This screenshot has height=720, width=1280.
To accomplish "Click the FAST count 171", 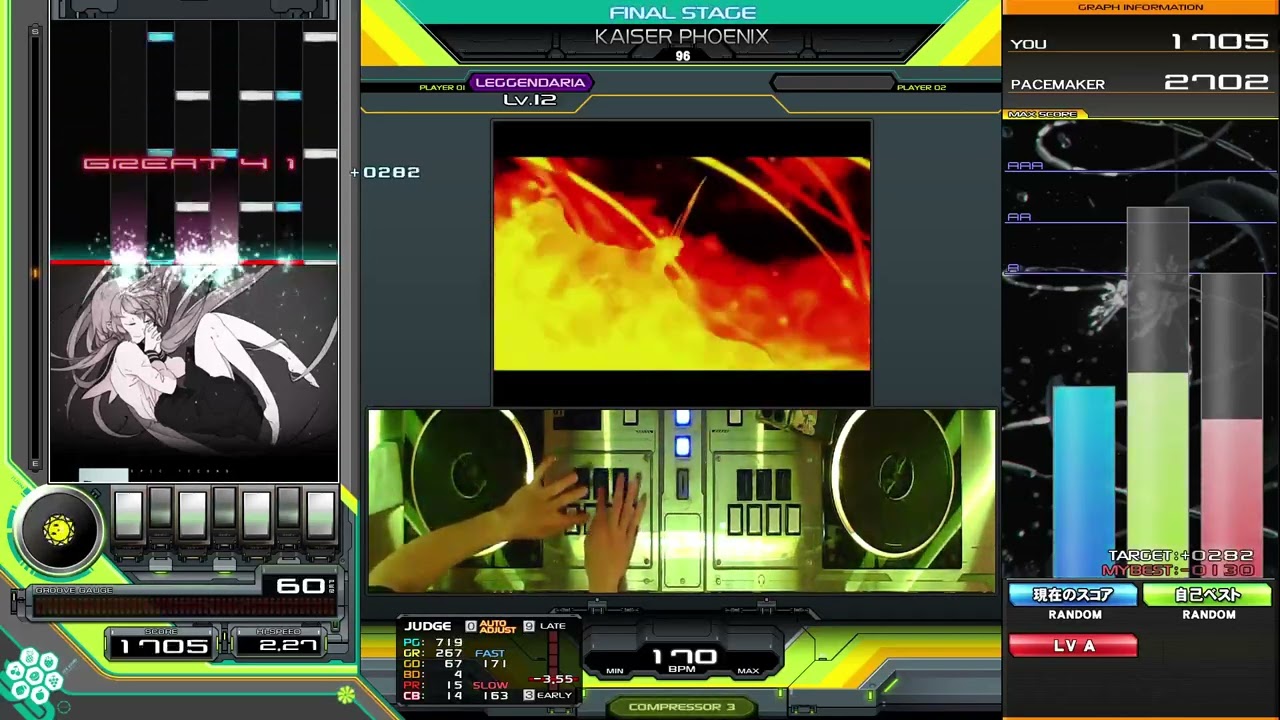I will [x=495, y=664].
